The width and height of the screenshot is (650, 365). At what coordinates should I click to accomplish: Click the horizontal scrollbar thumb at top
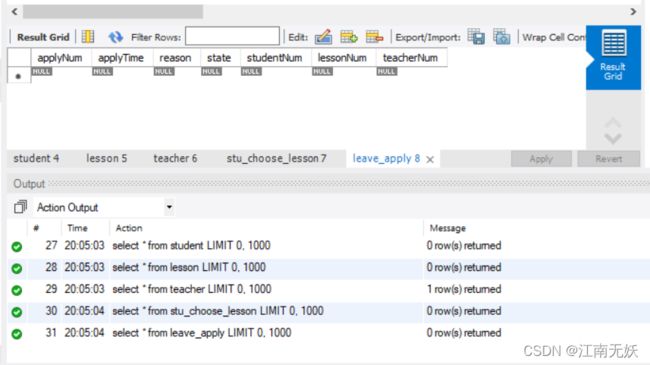(x=113, y=12)
